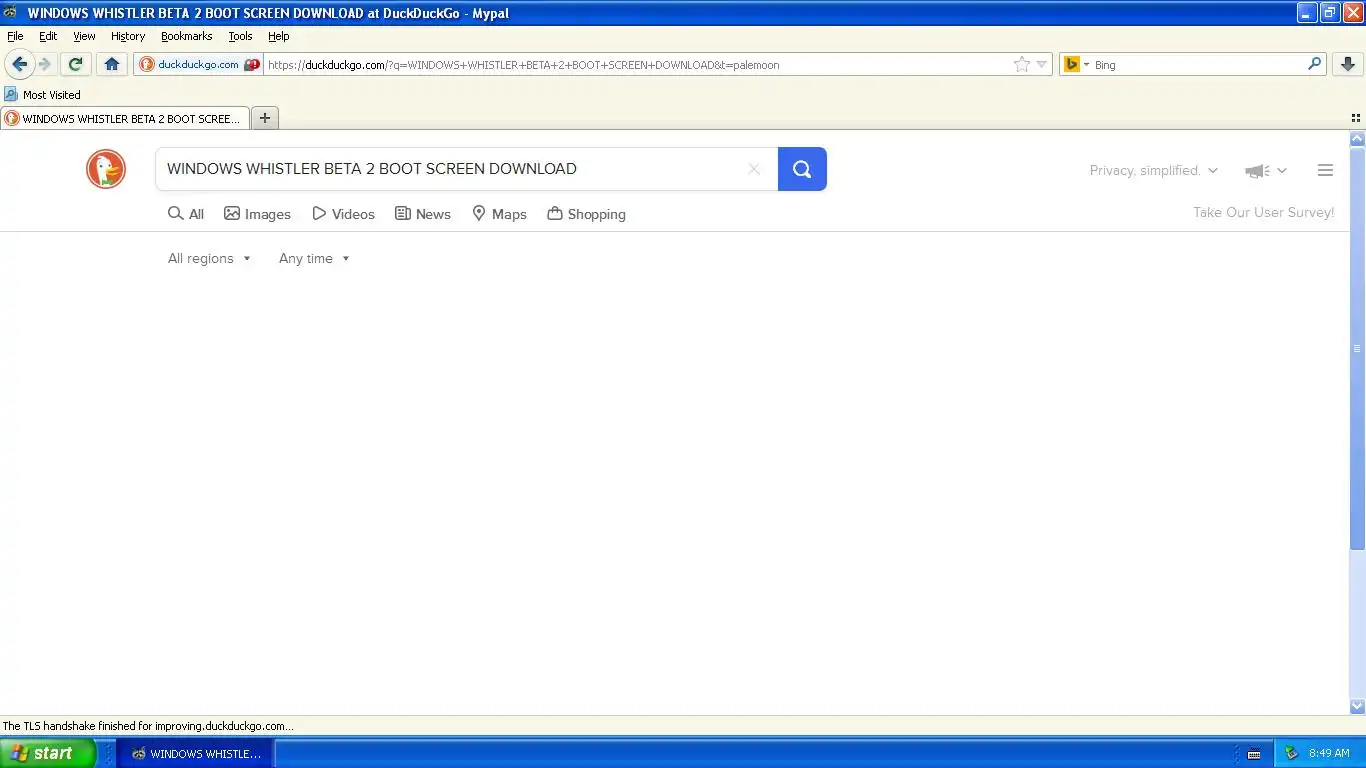Click the blue DuckDuckGo search button
Viewport: 1366px width, 768px height.
802,169
